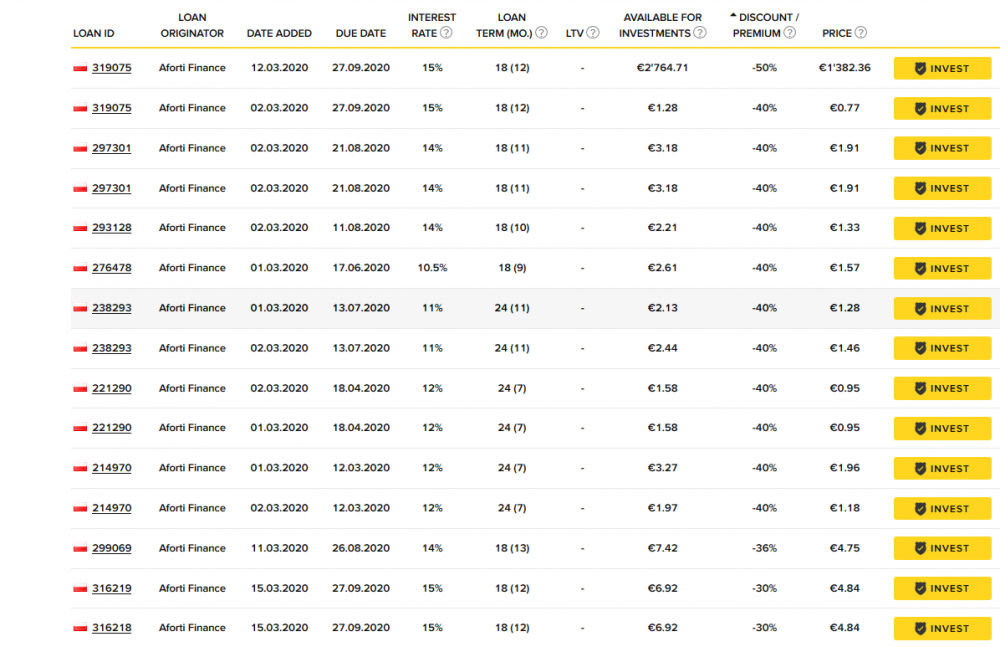Image resolution: width=1000 pixels, height=647 pixels.
Task: Click the Available for Investments help icon
Action: [700, 33]
